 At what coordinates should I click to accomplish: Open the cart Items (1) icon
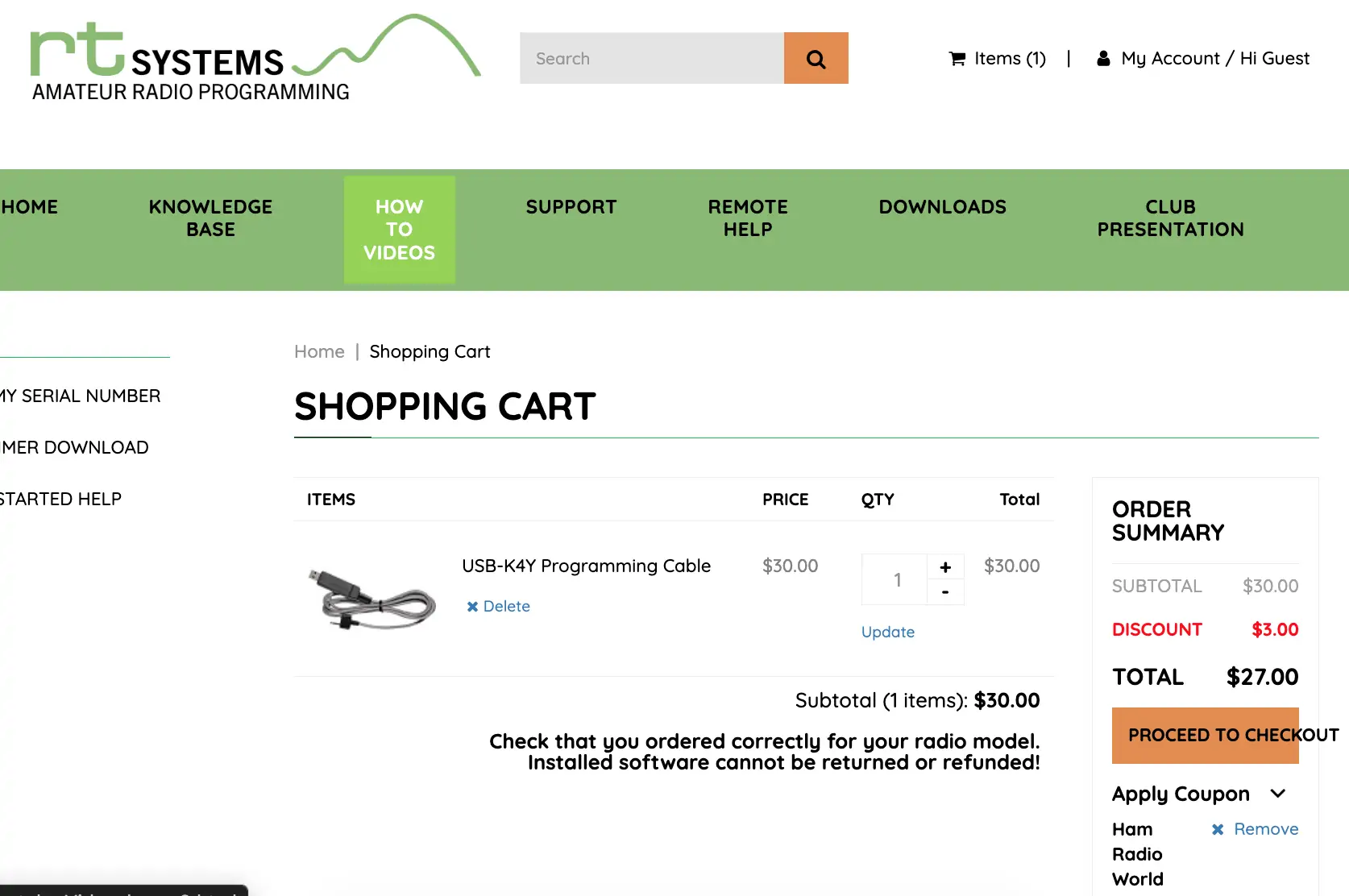click(x=957, y=59)
